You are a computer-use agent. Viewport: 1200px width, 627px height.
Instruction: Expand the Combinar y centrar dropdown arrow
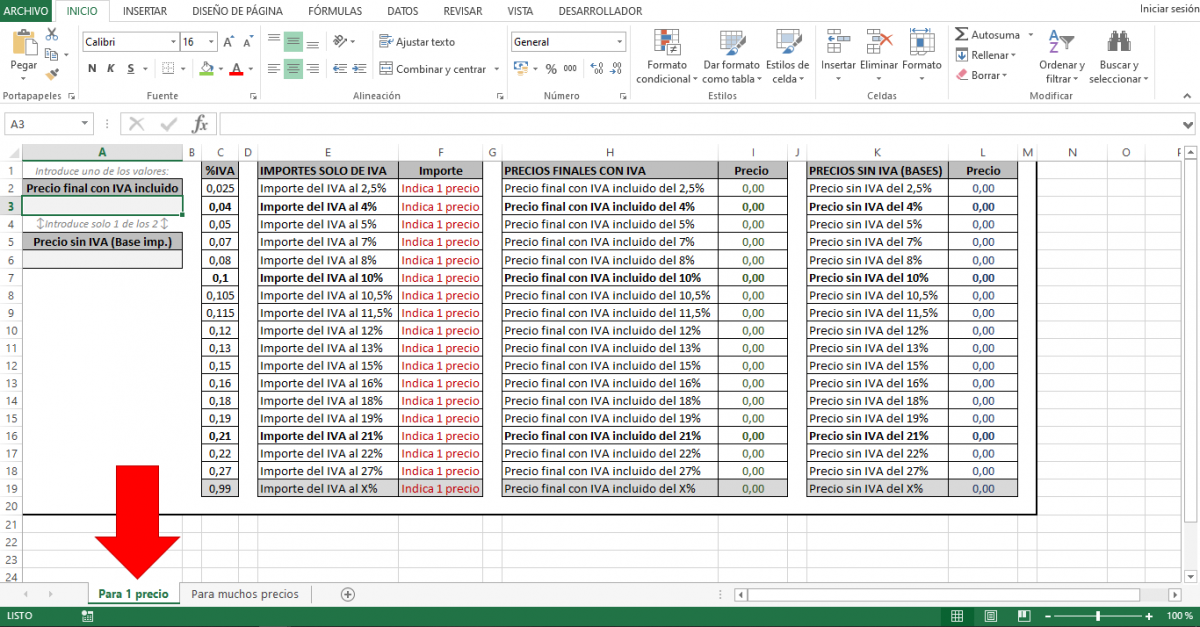tap(497, 69)
